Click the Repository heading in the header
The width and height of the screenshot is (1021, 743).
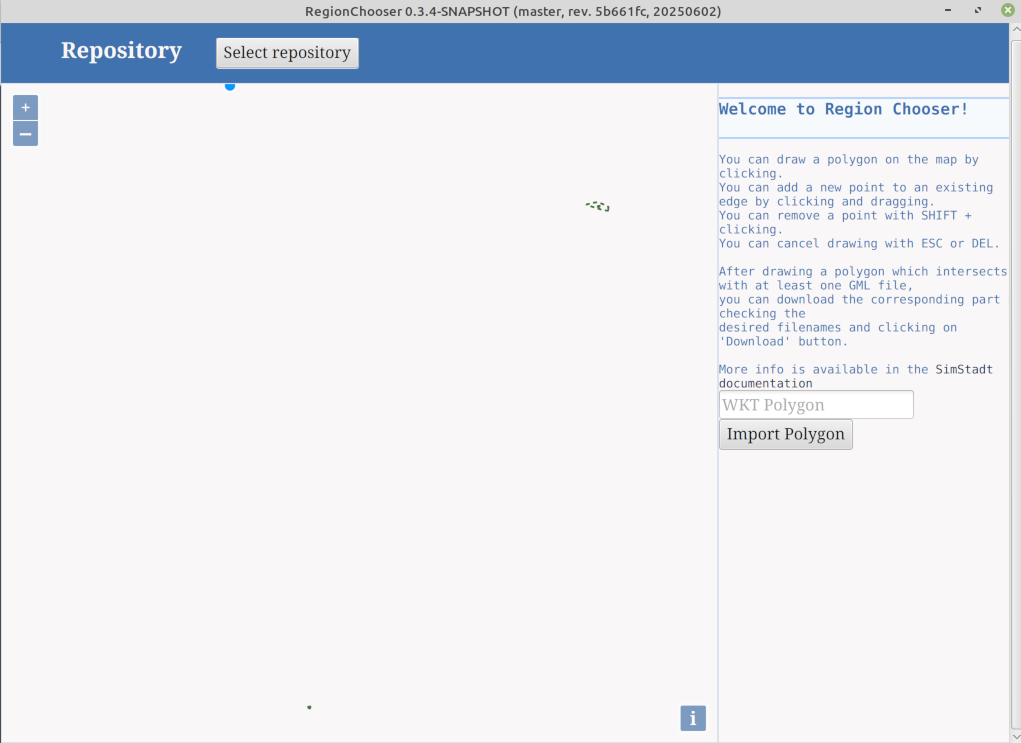pyautogui.click(x=121, y=51)
